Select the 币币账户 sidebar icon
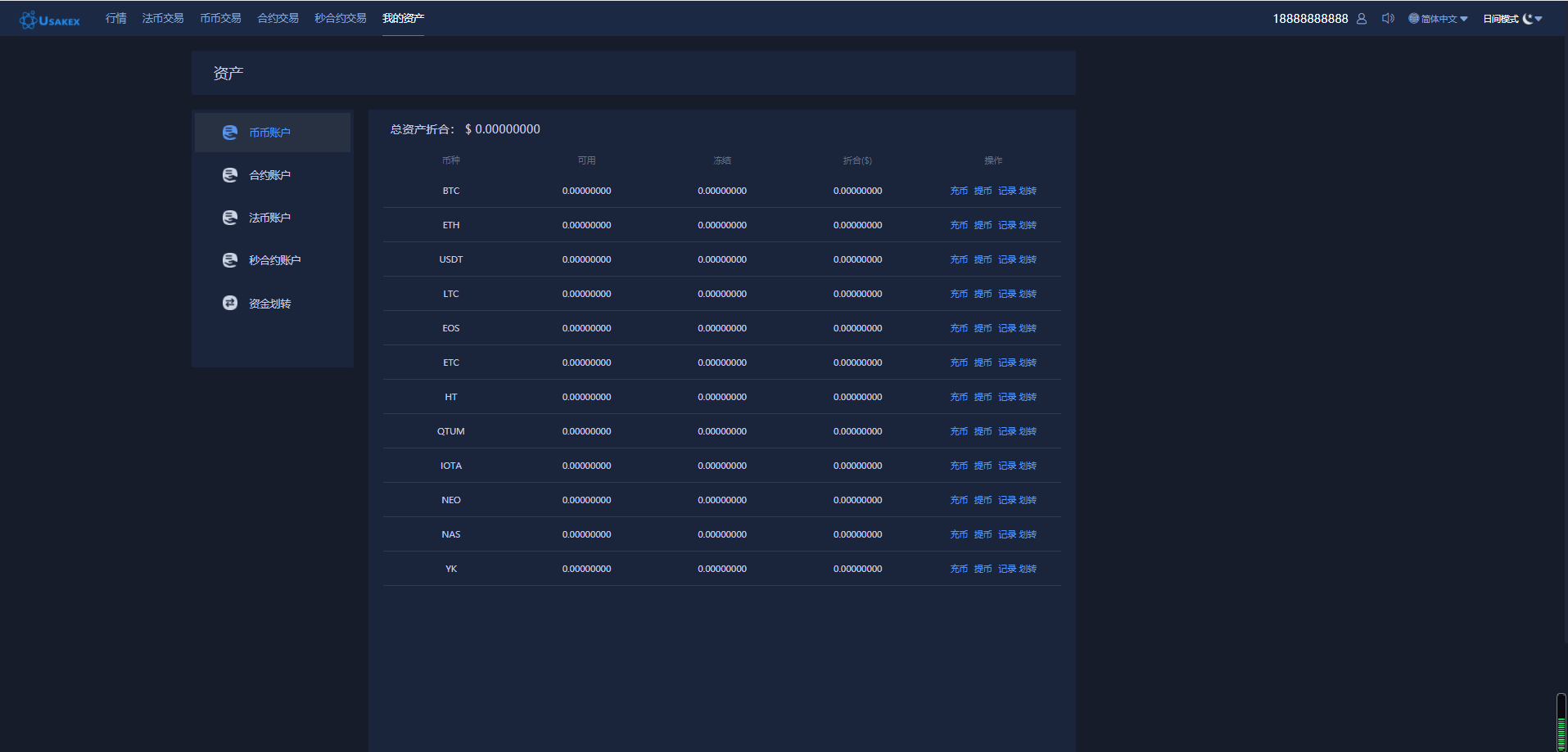This screenshot has width=1568, height=752. pos(230,133)
